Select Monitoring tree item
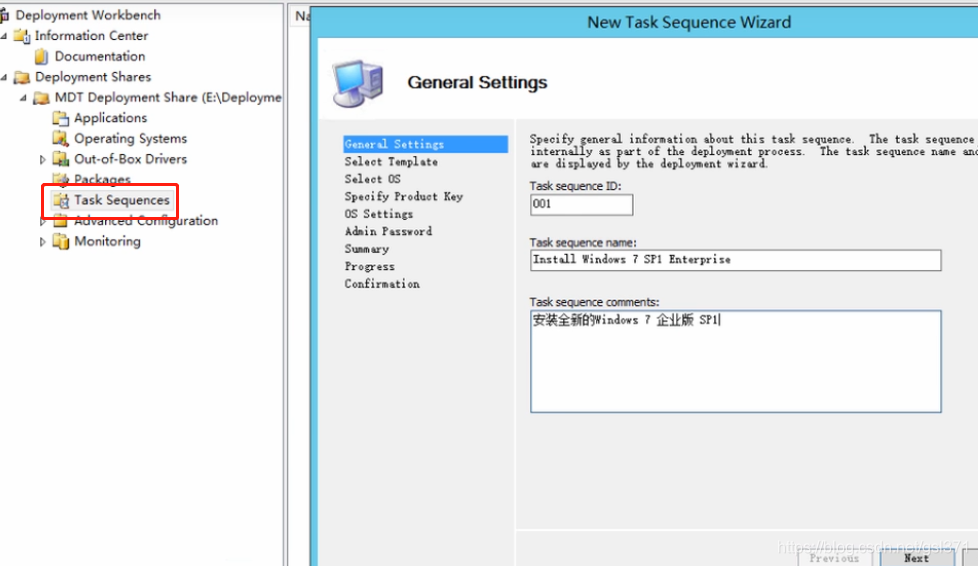978x566 pixels. (x=107, y=242)
